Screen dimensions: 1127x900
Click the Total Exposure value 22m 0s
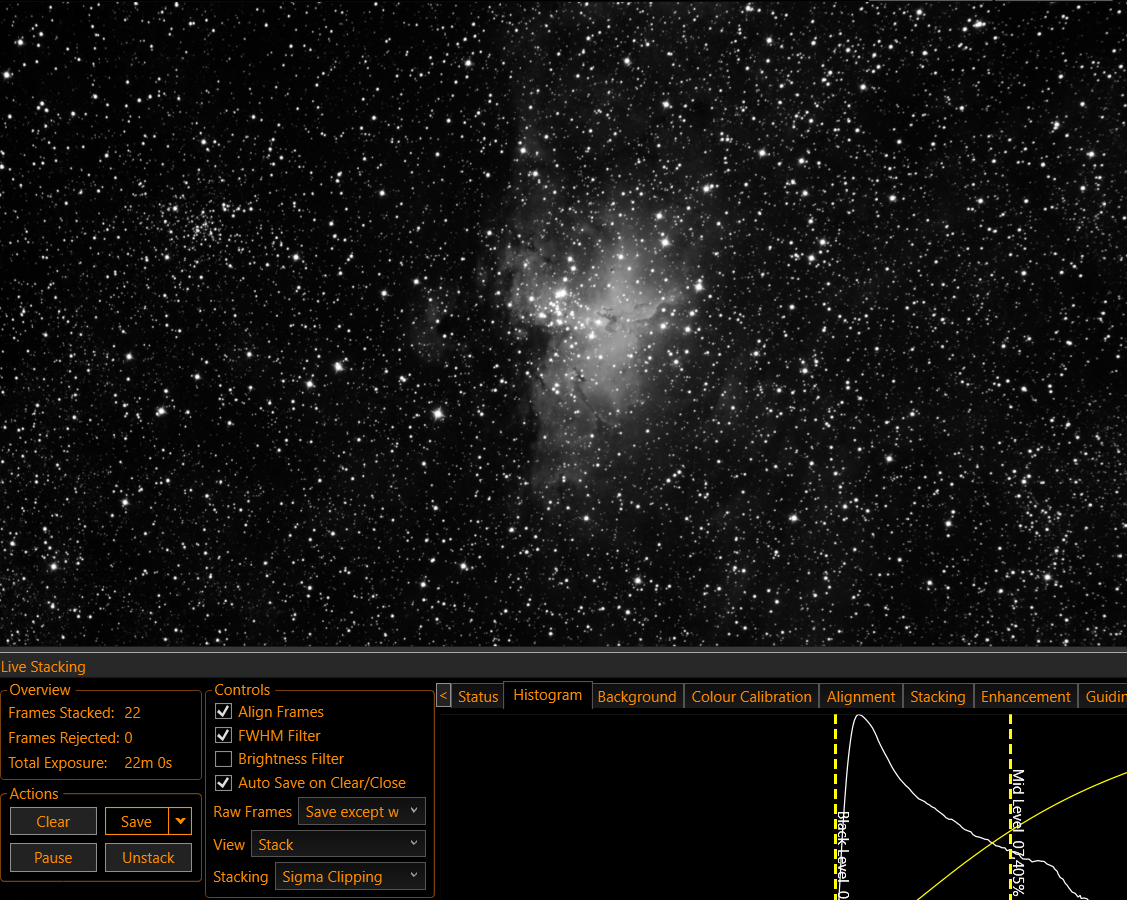coord(148,763)
